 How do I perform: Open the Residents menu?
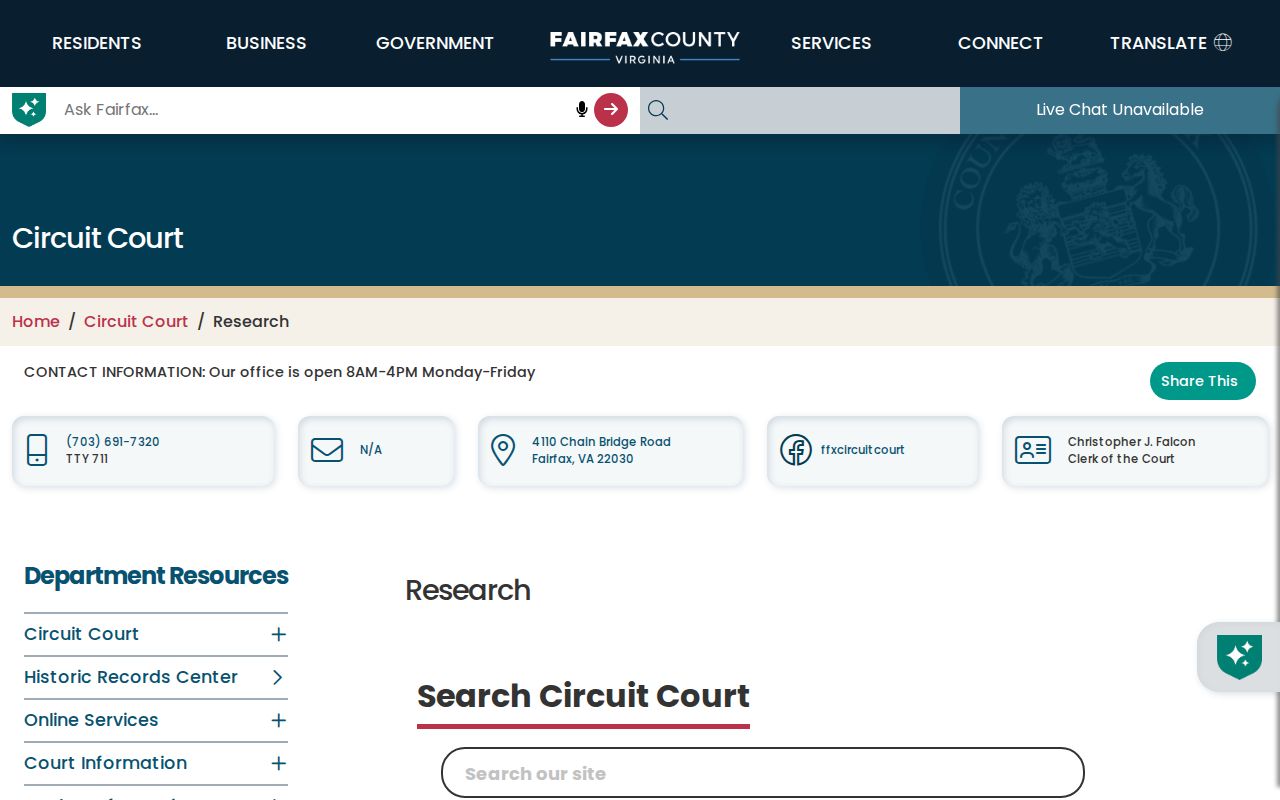click(97, 43)
